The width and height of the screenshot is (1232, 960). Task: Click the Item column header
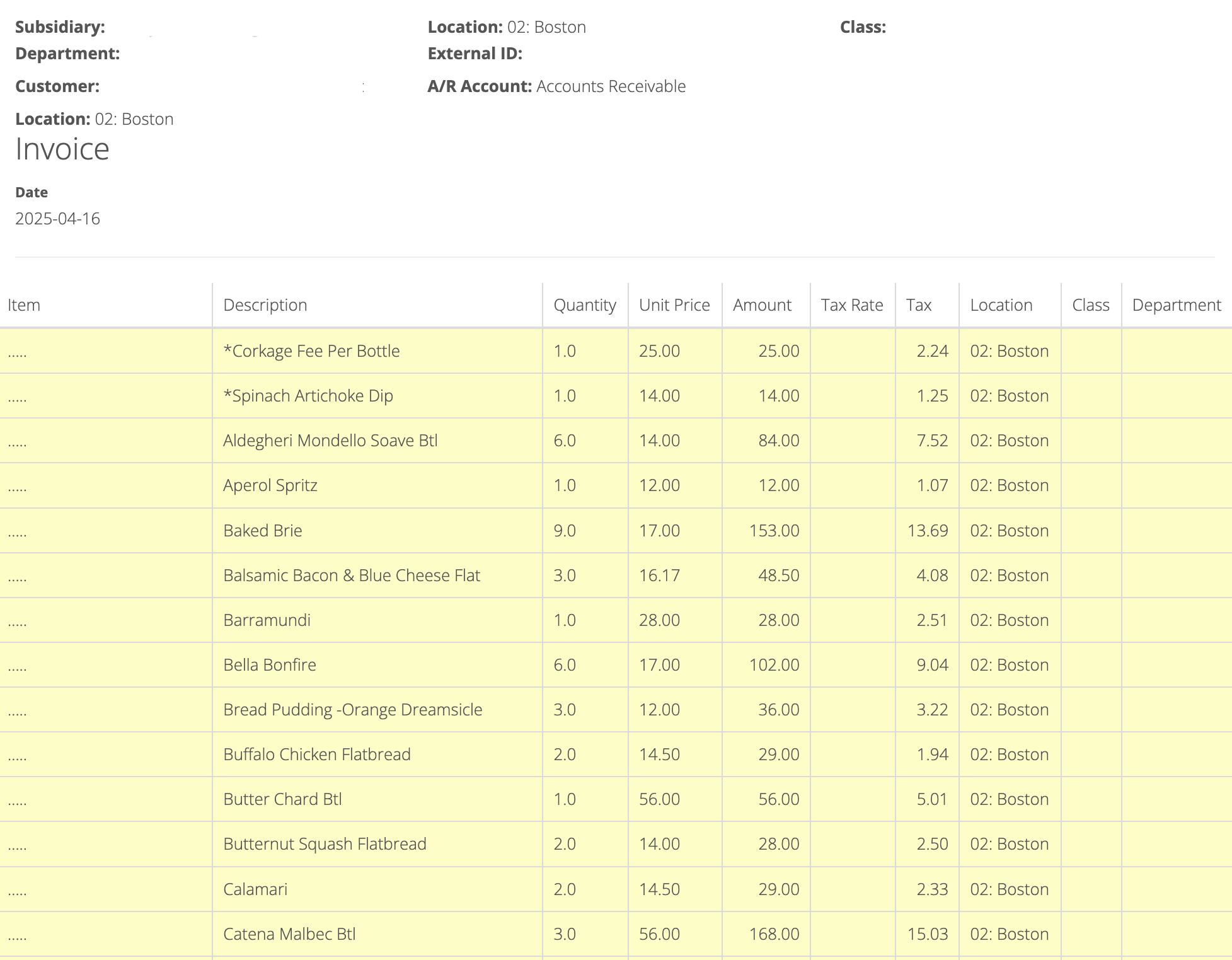tap(24, 305)
